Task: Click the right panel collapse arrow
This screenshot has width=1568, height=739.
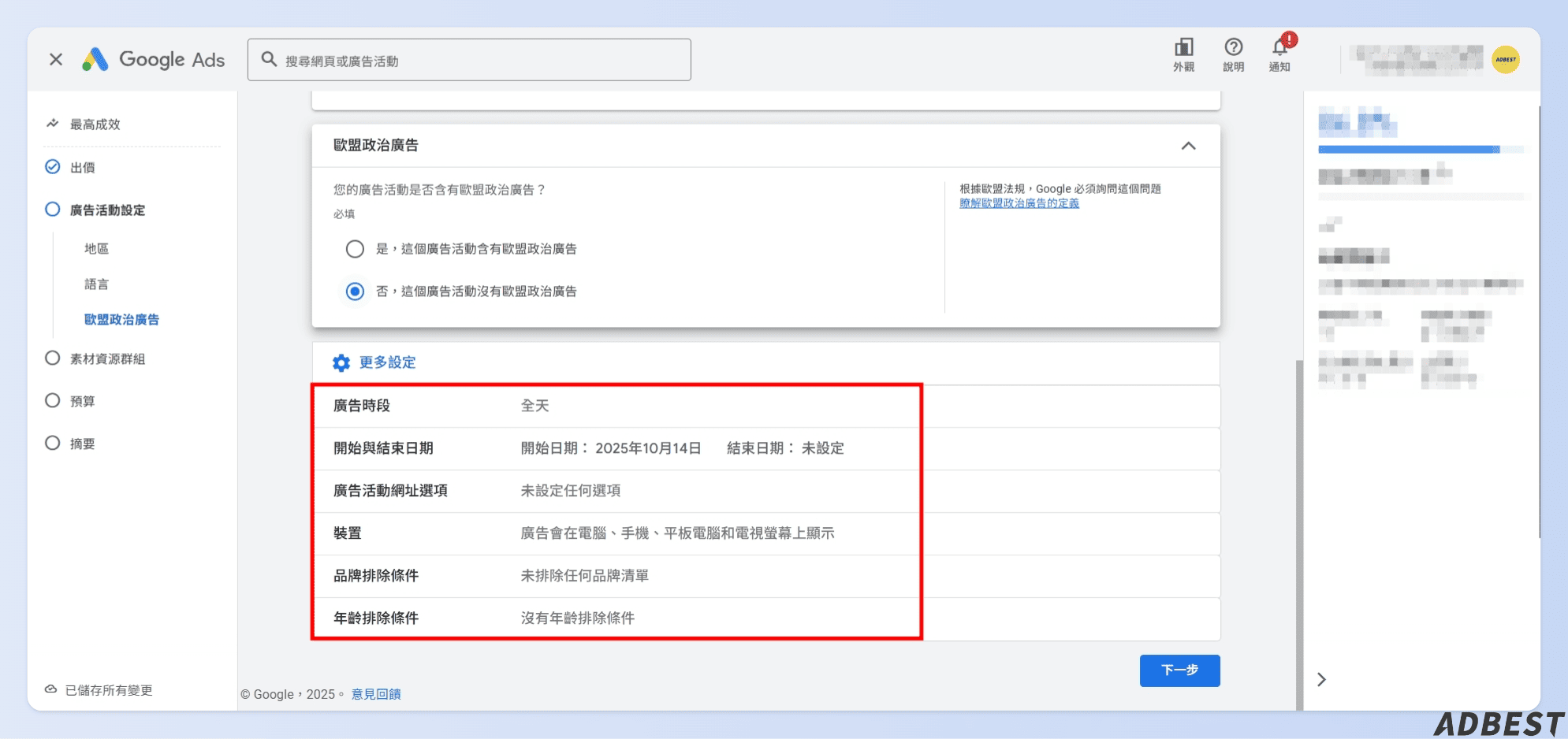Action: tap(1322, 679)
